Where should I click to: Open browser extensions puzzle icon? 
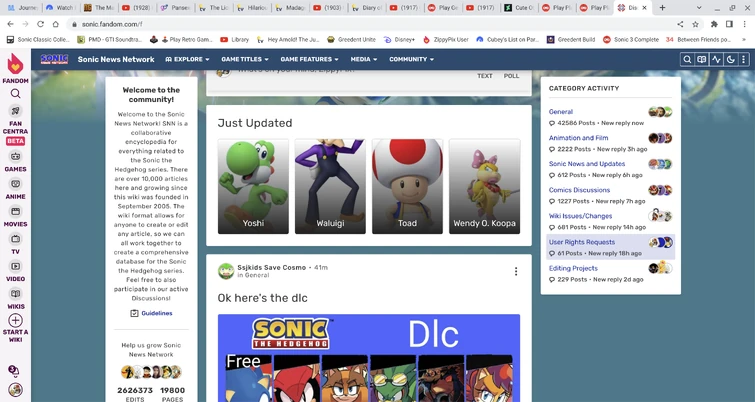[715, 24]
